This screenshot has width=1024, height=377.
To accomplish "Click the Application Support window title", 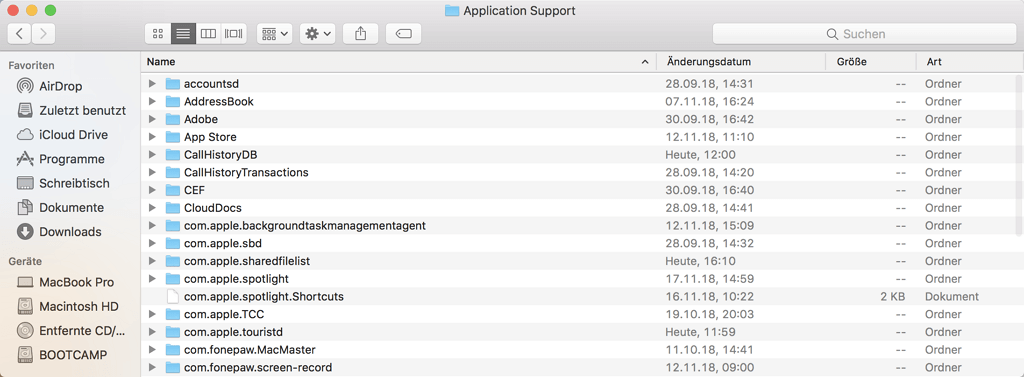I will (519, 10).
